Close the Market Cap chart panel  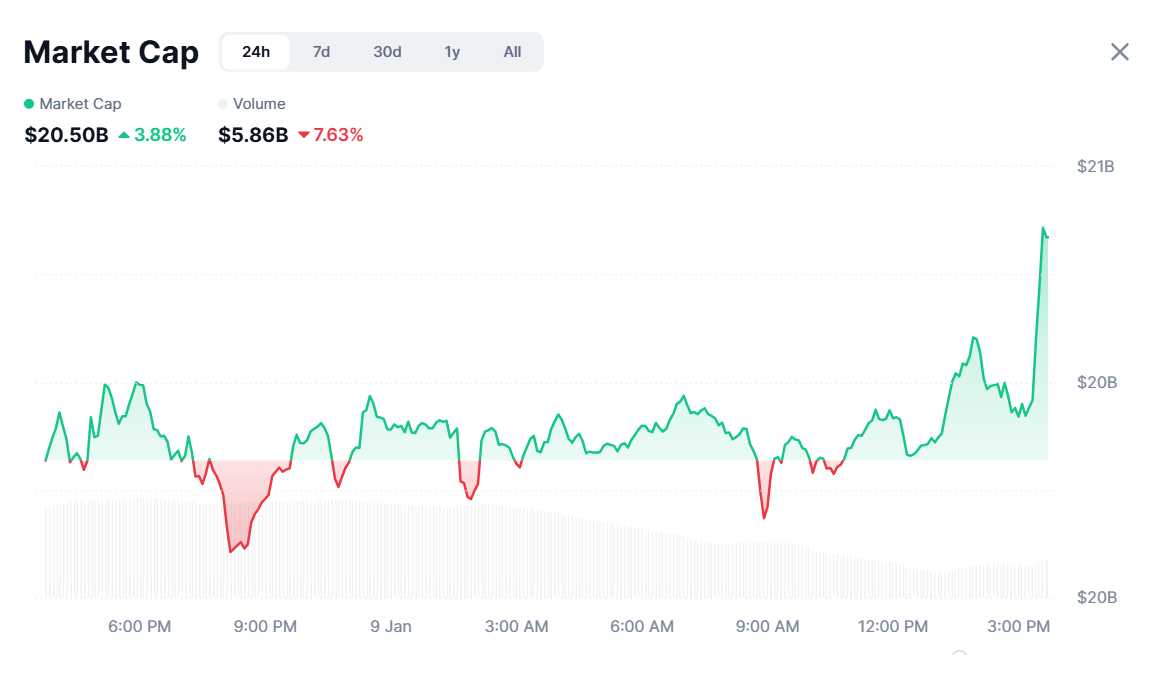1119,52
